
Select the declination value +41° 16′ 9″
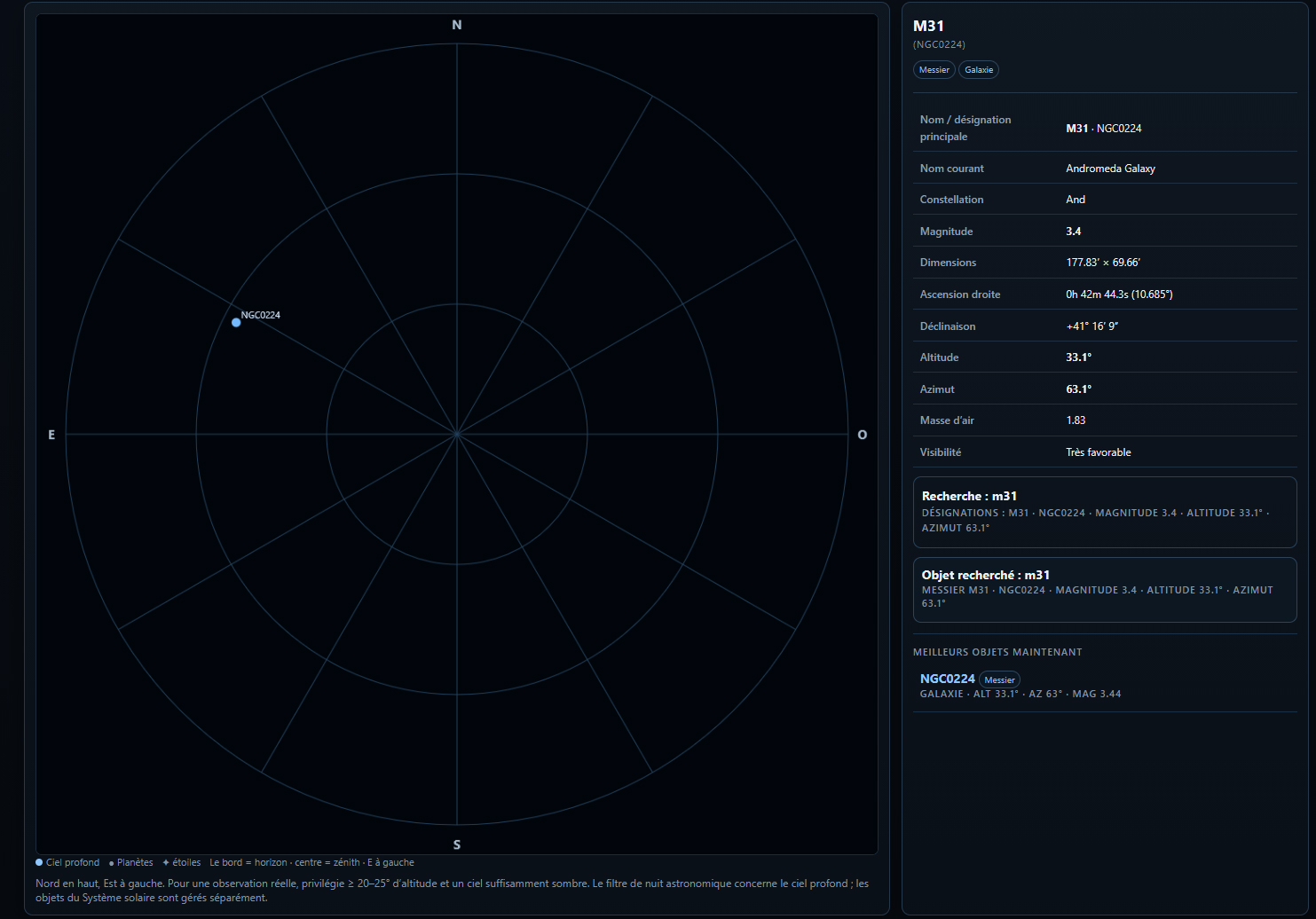[1091, 326]
